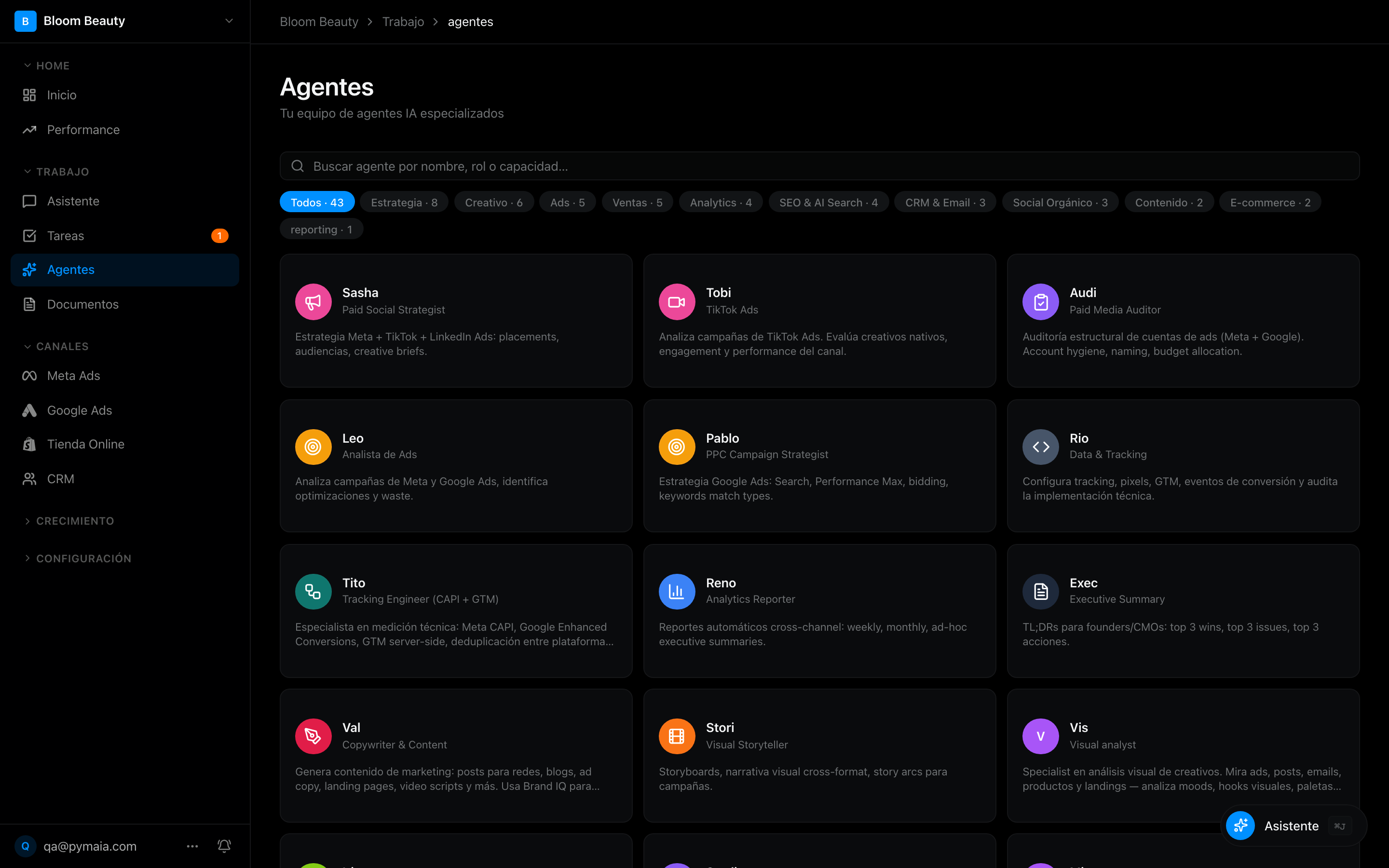This screenshot has width=1389, height=868.
Task: Click Leo's target avatar icon
Action: 313,447
